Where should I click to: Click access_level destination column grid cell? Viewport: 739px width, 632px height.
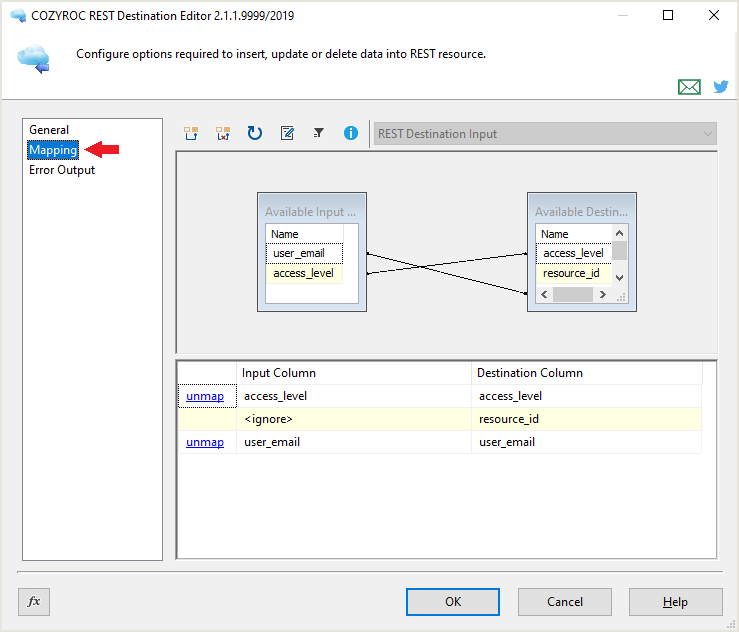[586, 396]
